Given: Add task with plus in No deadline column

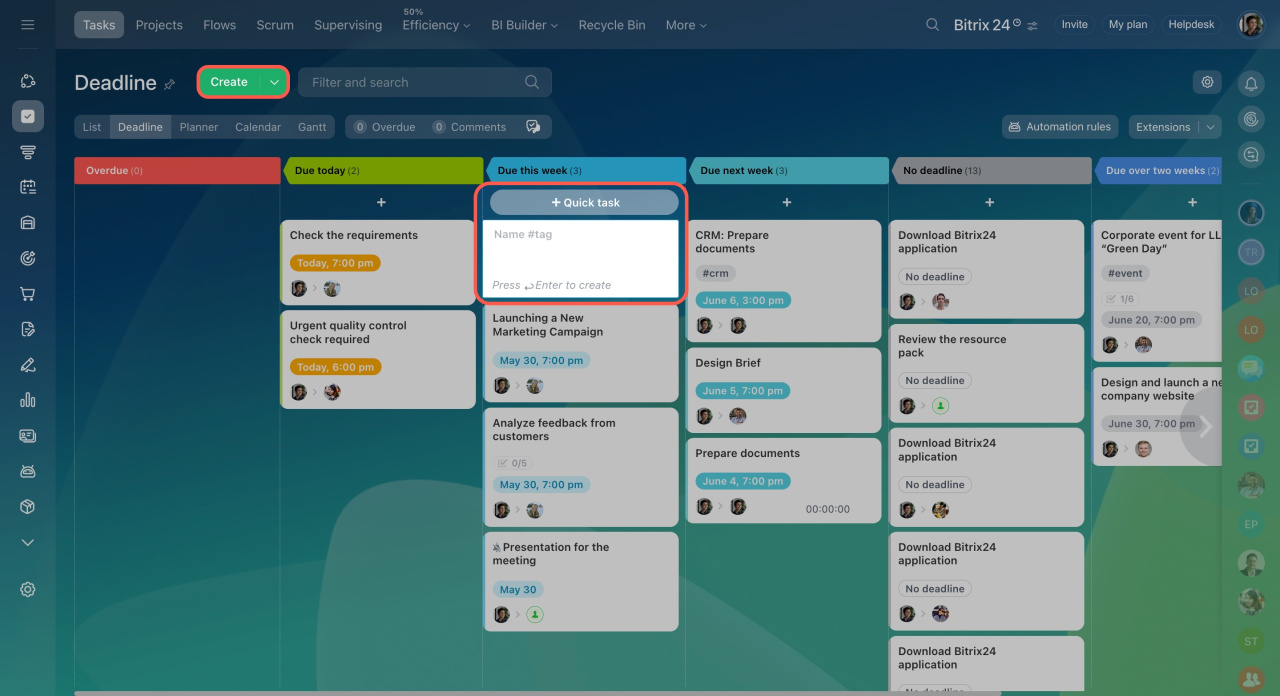Looking at the screenshot, I should (x=989, y=202).
